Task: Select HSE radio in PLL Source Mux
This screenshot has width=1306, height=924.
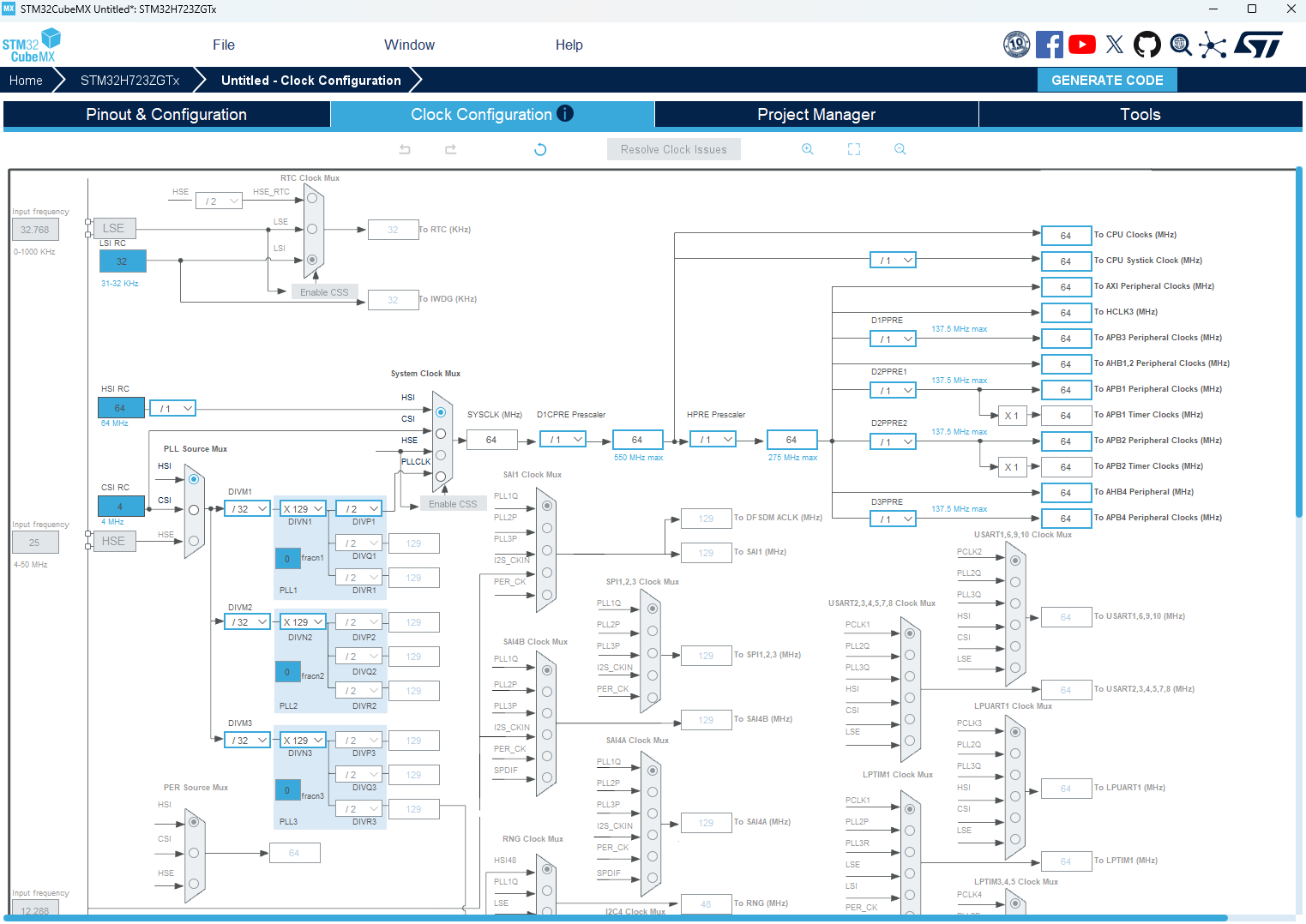Action: (x=194, y=541)
